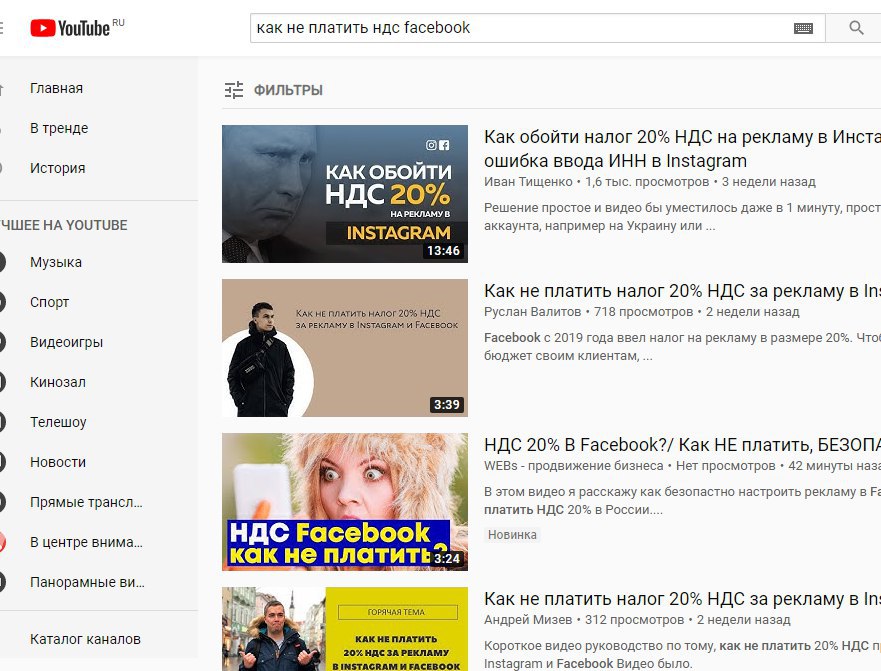Select Музыка in sidebar
Image resolution: width=881 pixels, height=671 pixels.
(56, 262)
